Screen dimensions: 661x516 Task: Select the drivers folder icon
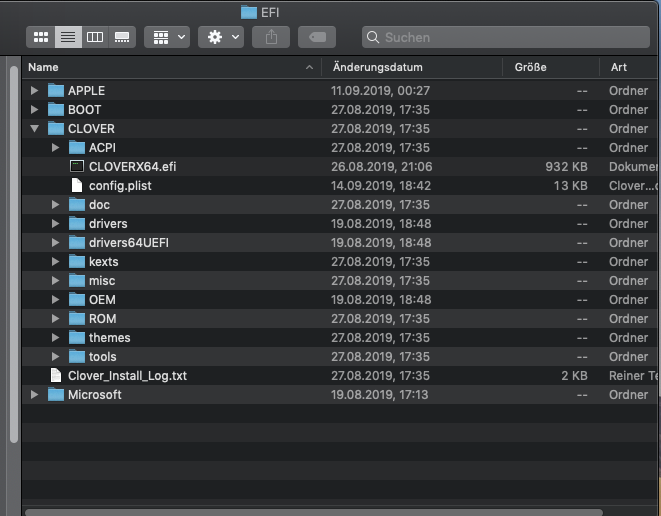tap(77, 223)
